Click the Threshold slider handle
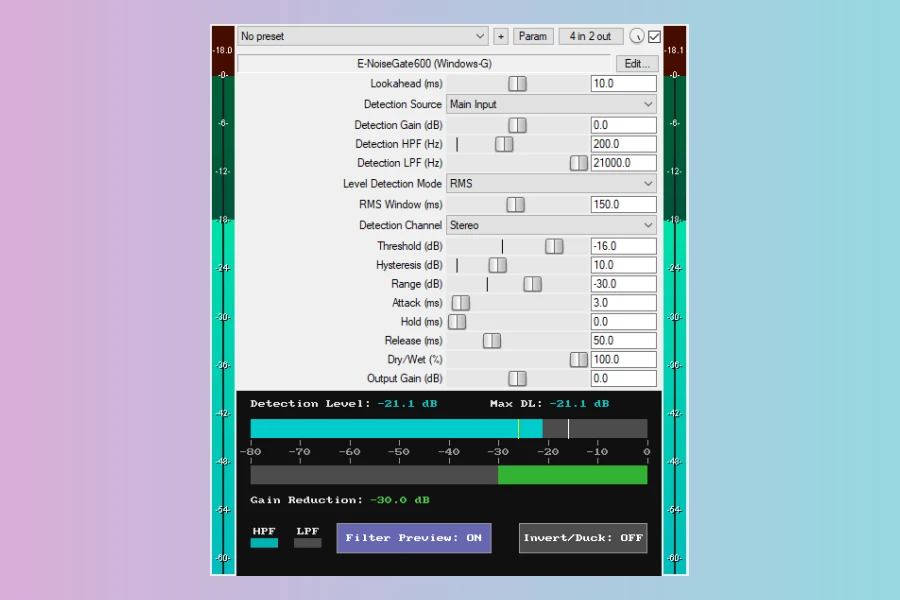Viewport: 900px width, 600px height. tap(554, 246)
